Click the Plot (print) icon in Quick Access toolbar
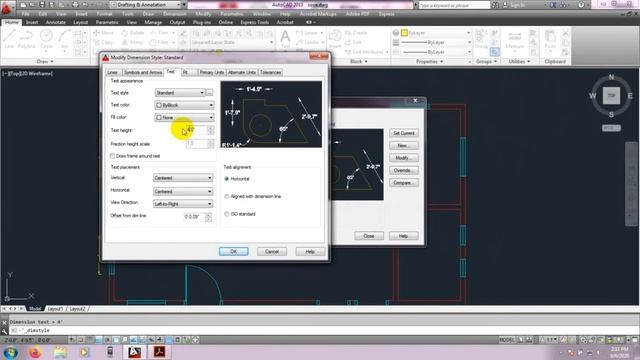 point(76,5)
